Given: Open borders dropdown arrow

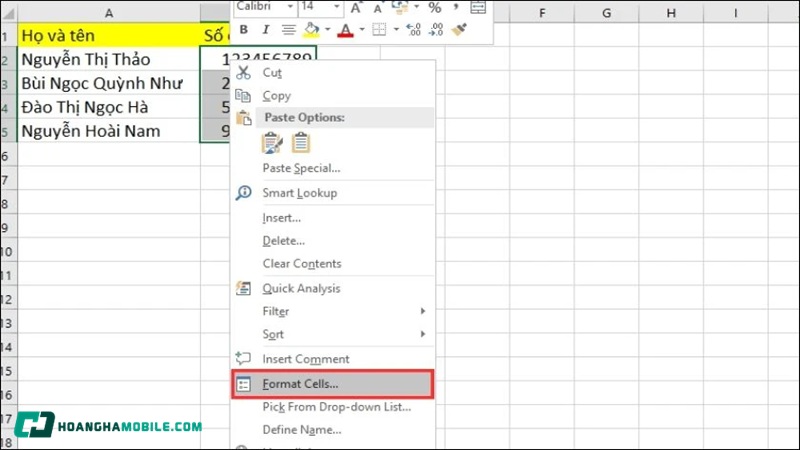Looking at the screenshot, I should (x=396, y=30).
